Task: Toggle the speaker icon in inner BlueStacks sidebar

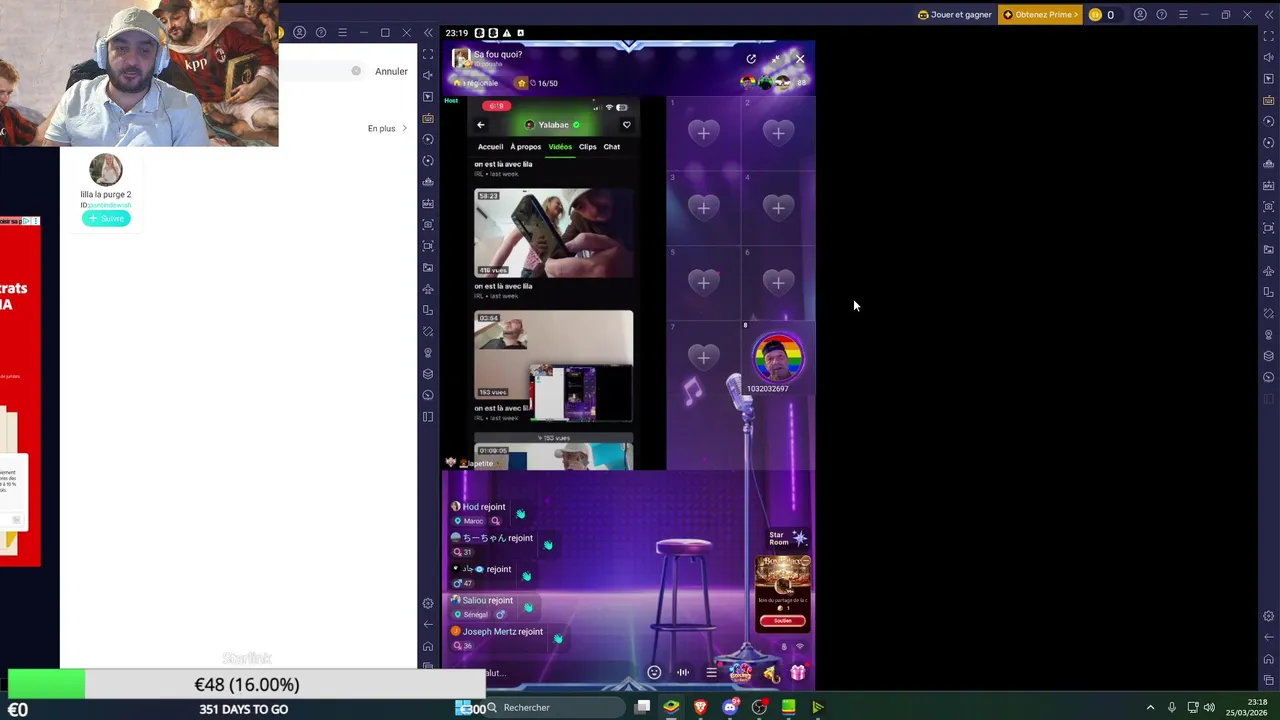Action: (428, 76)
